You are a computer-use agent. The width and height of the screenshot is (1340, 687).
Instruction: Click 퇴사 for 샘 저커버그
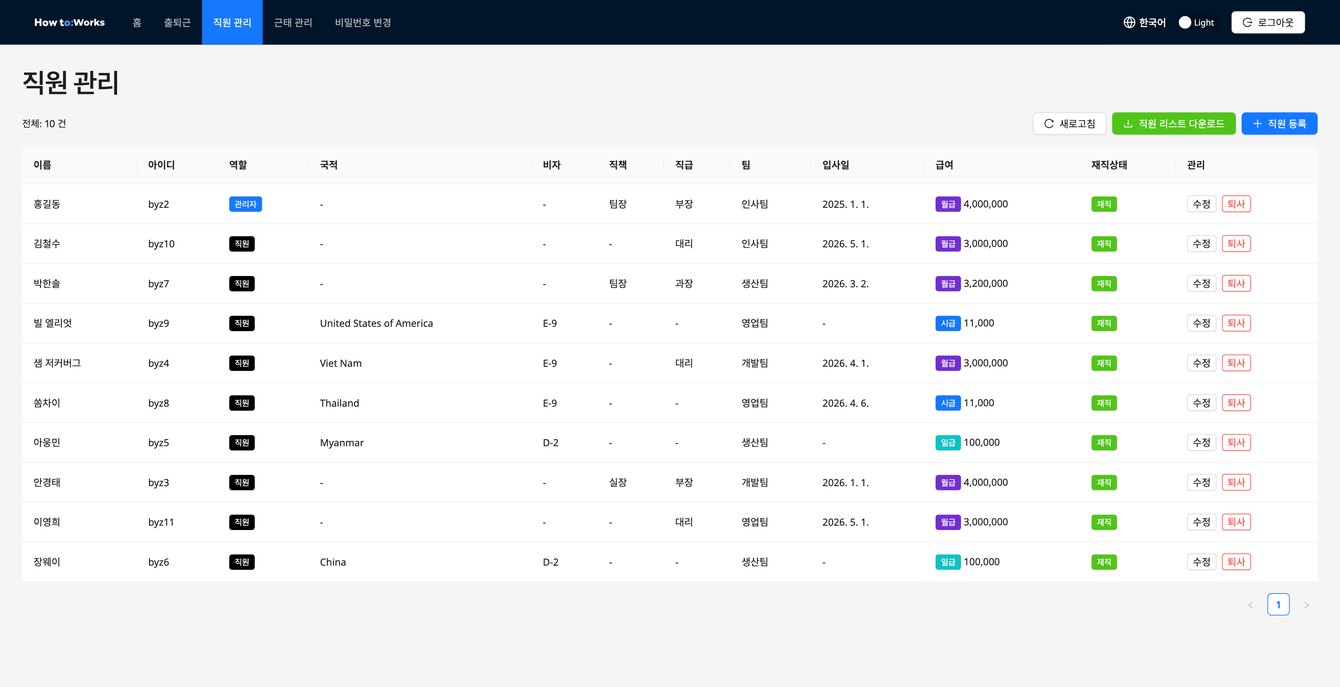1236,363
